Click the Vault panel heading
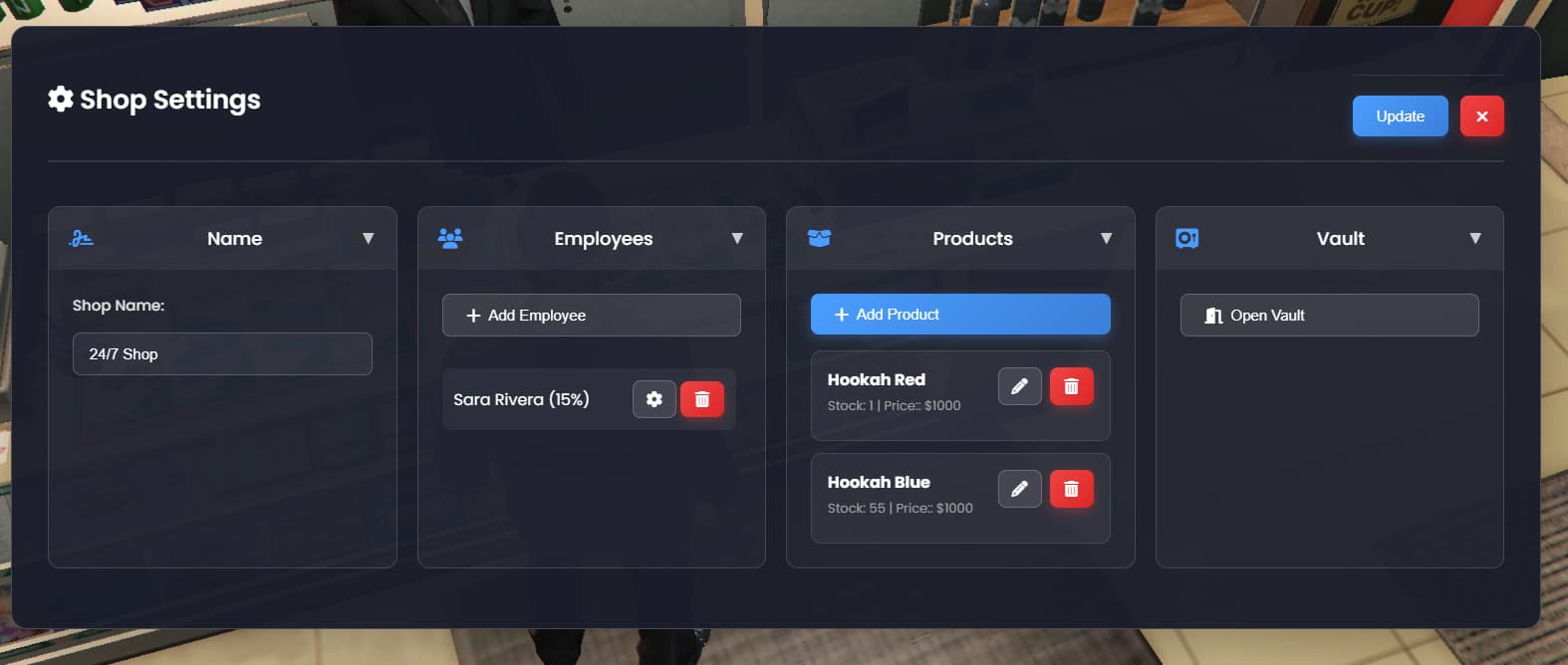1568x665 pixels. [x=1341, y=238]
